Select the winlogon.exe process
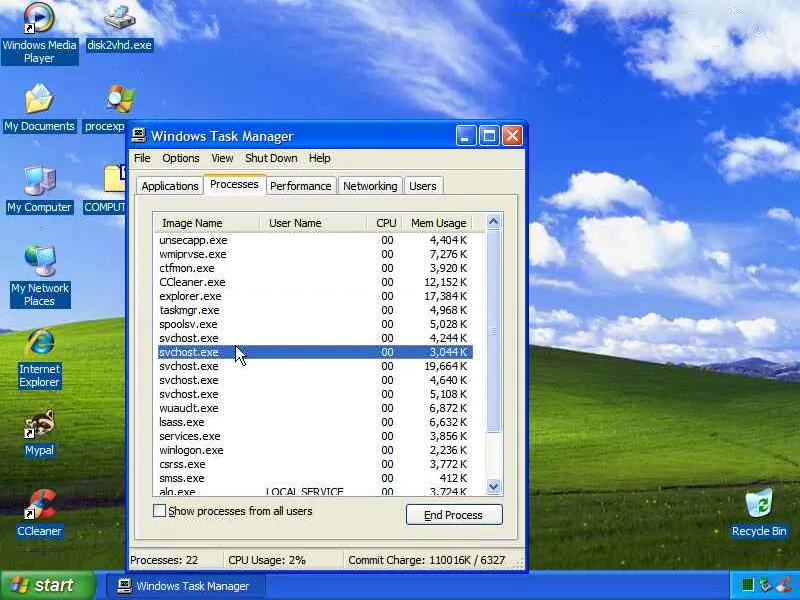800x600 pixels. [315, 450]
